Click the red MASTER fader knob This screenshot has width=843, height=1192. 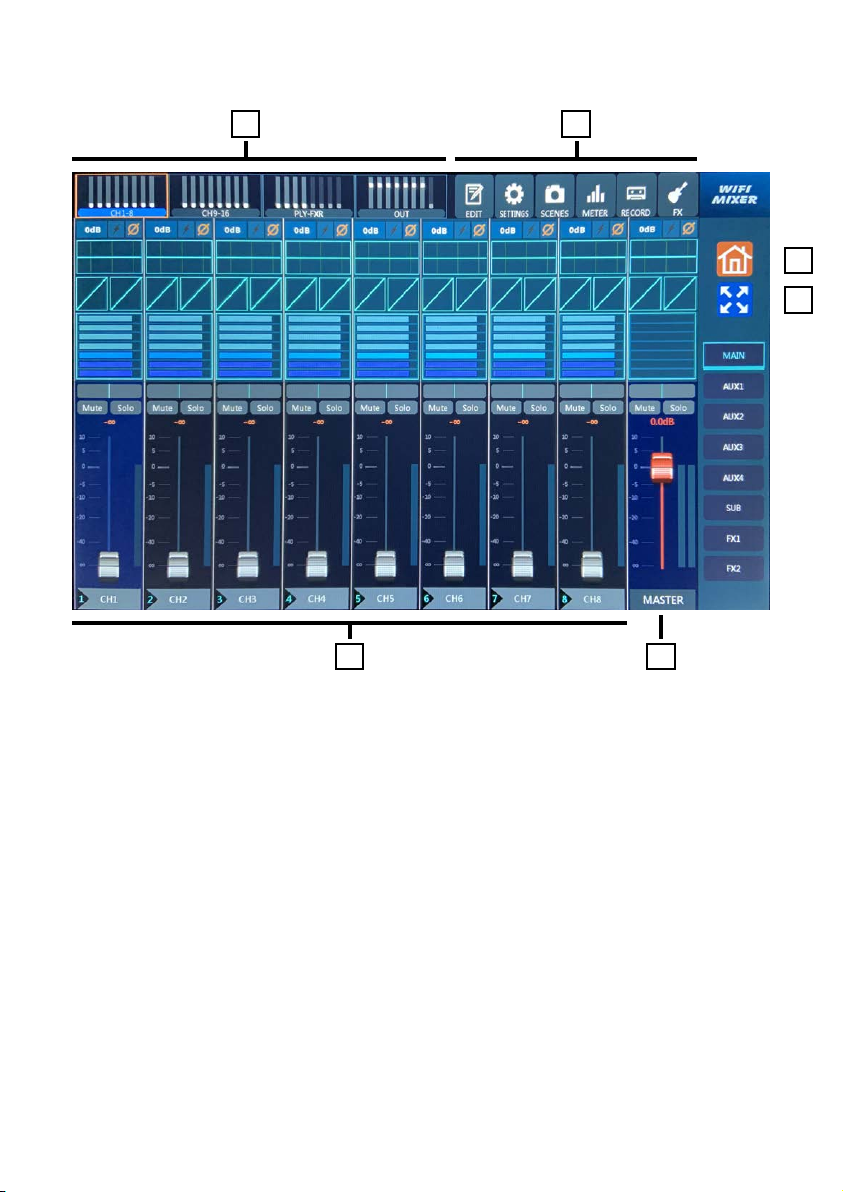pyautogui.click(x=662, y=466)
